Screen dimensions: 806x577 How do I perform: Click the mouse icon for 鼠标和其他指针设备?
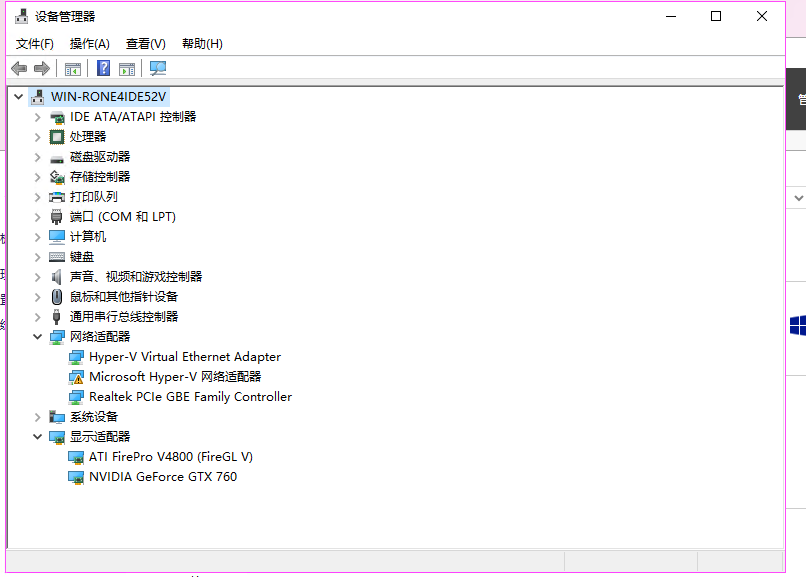(x=57, y=297)
